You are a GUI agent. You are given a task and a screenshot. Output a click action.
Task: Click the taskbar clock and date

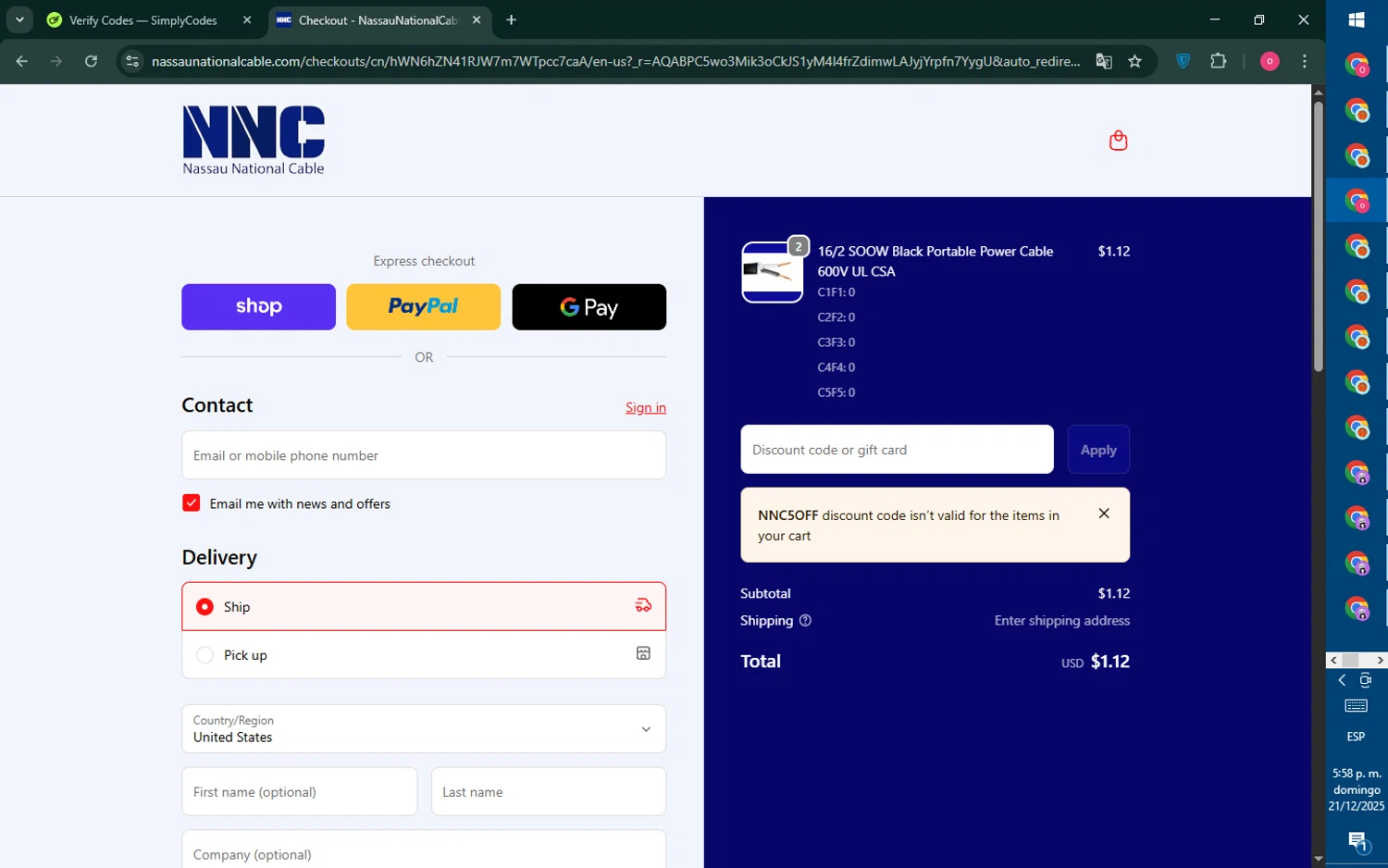click(x=1357, y=789)
